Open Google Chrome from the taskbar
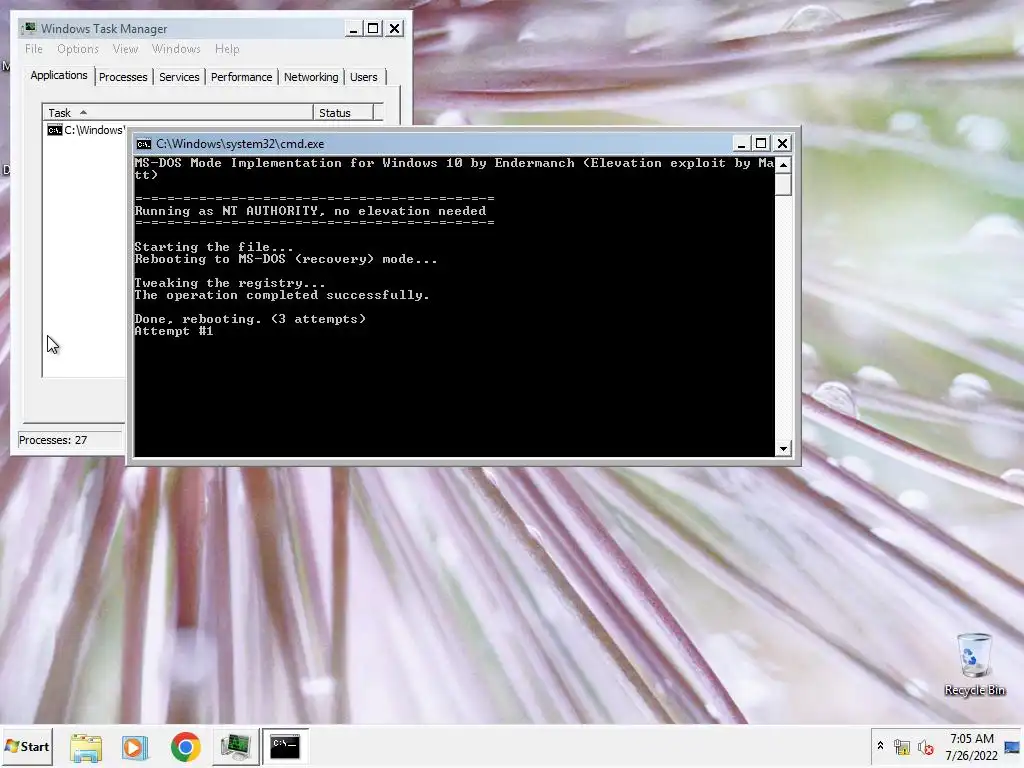 [x=185, y=747]
